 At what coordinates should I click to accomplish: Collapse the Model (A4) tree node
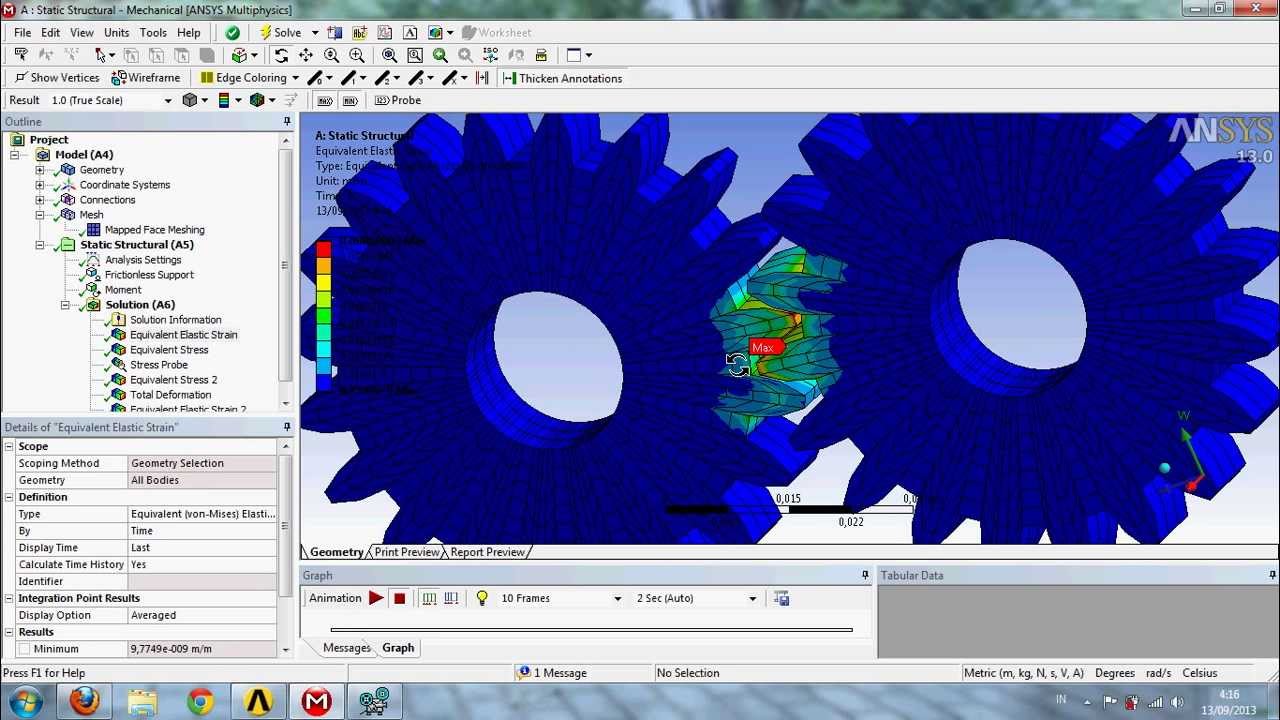(15, 155)
